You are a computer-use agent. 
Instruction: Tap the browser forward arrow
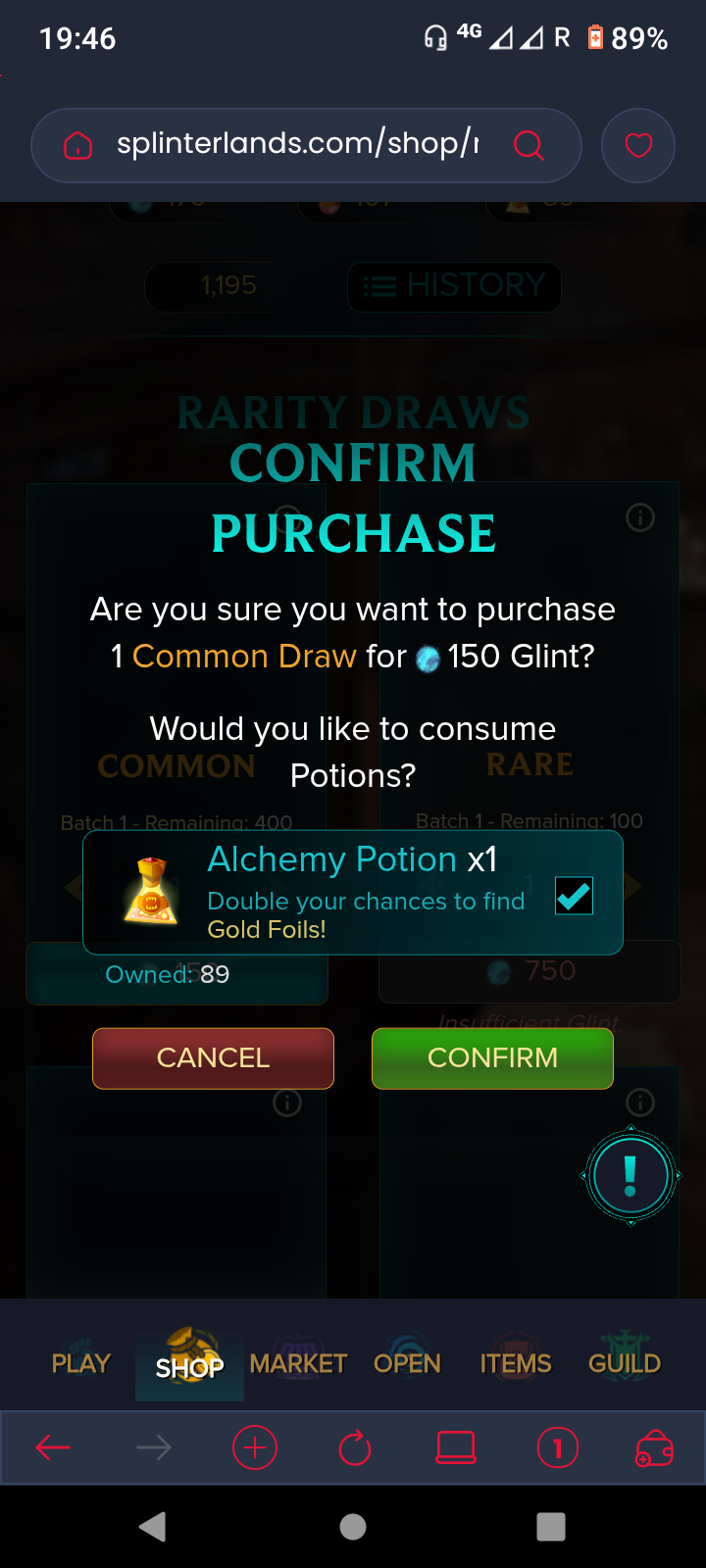154,1447
